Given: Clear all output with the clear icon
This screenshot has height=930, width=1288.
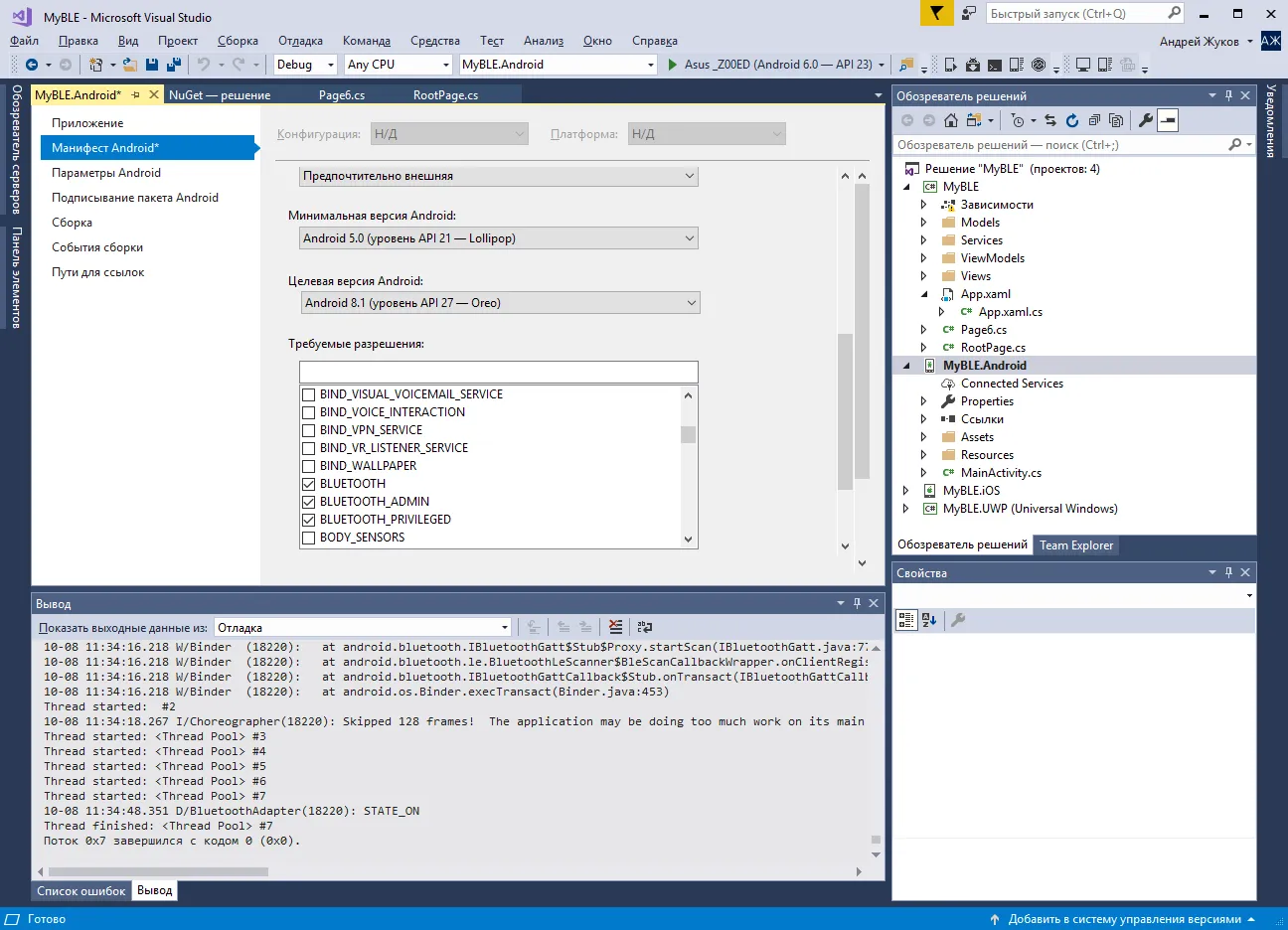Looking at the screenshot, I should click(x=616, y=627).
